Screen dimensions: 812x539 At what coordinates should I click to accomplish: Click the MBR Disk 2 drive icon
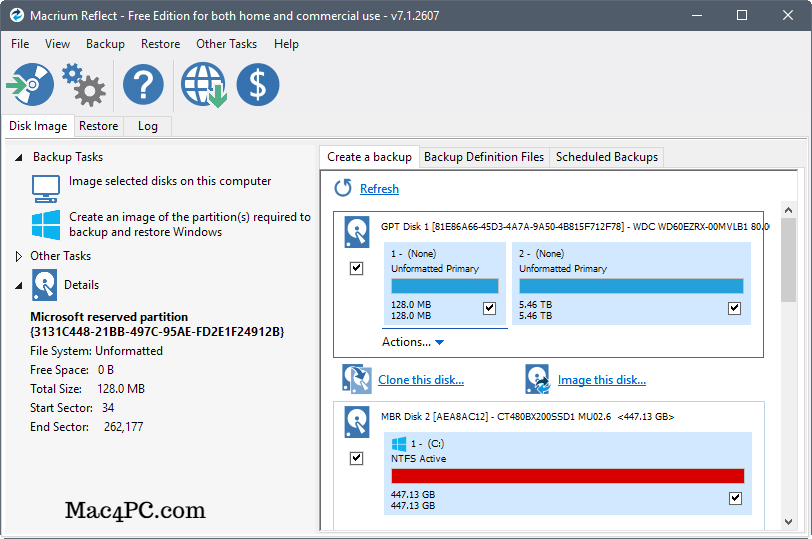[x=357, y=422]
